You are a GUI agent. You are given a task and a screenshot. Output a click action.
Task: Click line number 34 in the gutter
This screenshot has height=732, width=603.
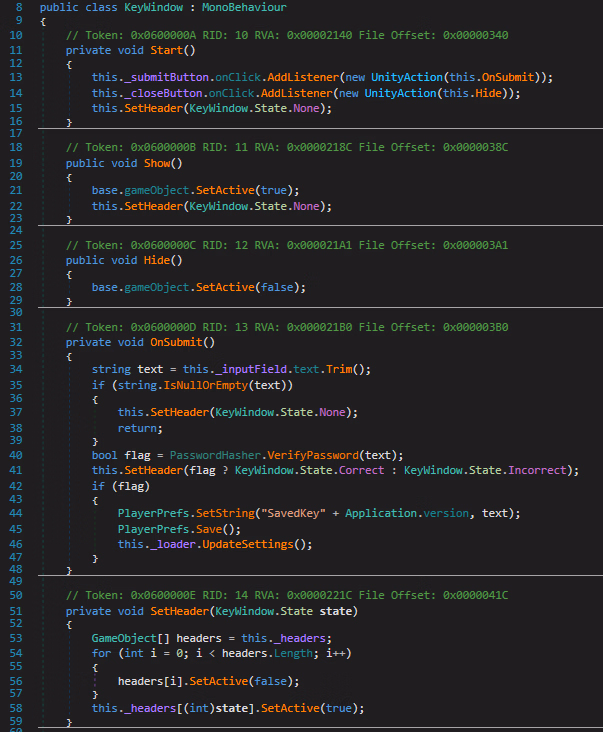[x=16, y=369]
